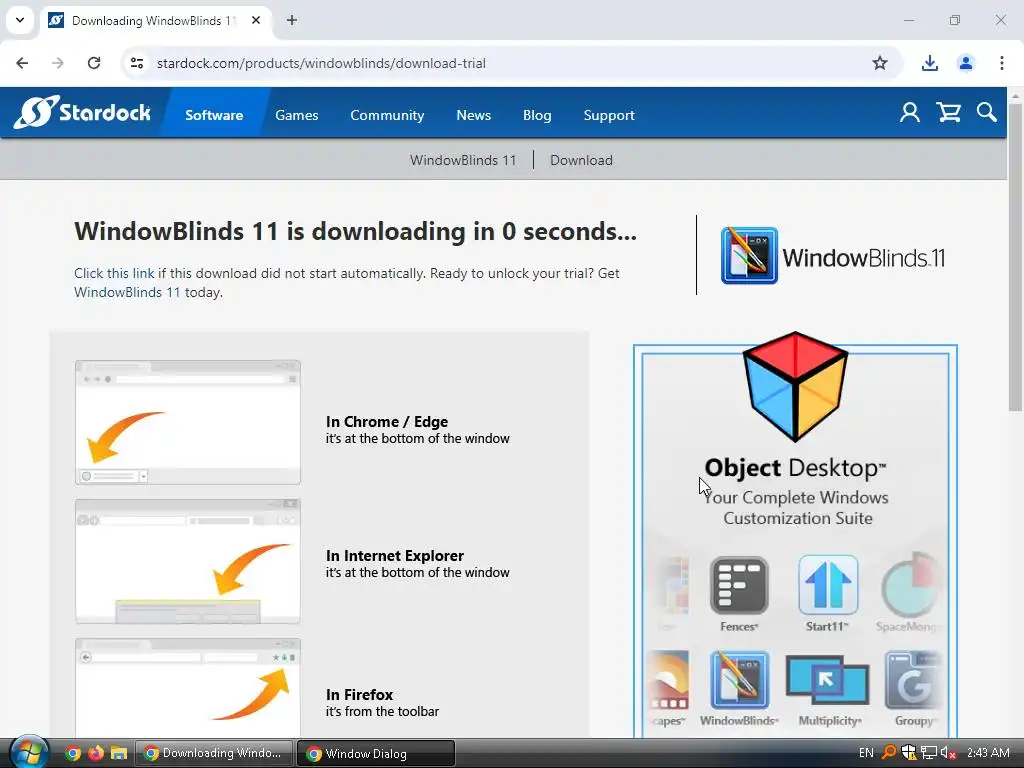Open Windows Start orb
This screenshot has width=1024, height=768.
29,752
